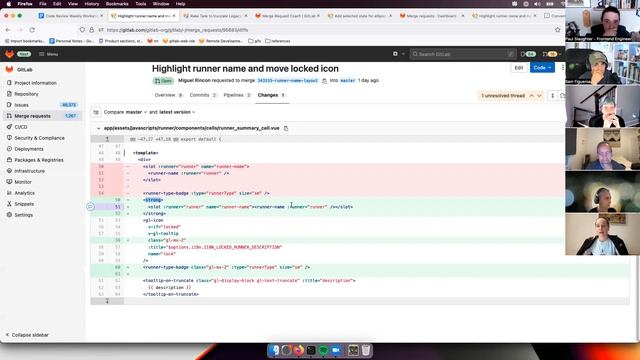Open Deployments in the sidebar
Image resolution: width=640 pixels, height=360 pixels.
[29, 149]
